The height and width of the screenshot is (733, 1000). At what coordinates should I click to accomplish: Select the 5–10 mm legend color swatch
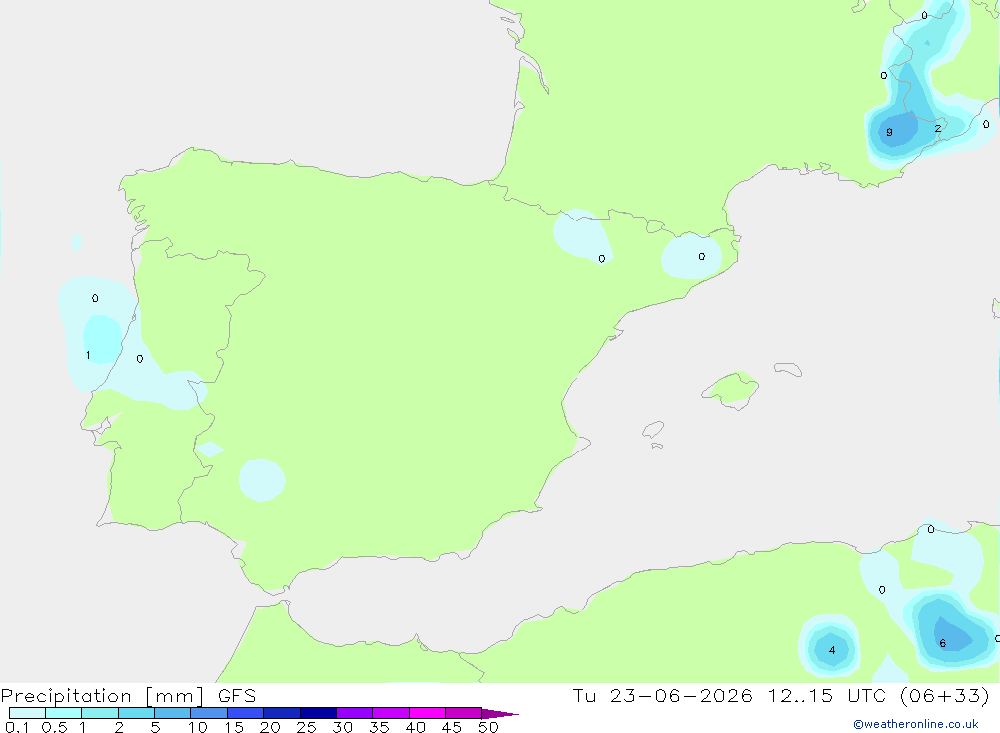pyautogui.click(x=172, y=713)
